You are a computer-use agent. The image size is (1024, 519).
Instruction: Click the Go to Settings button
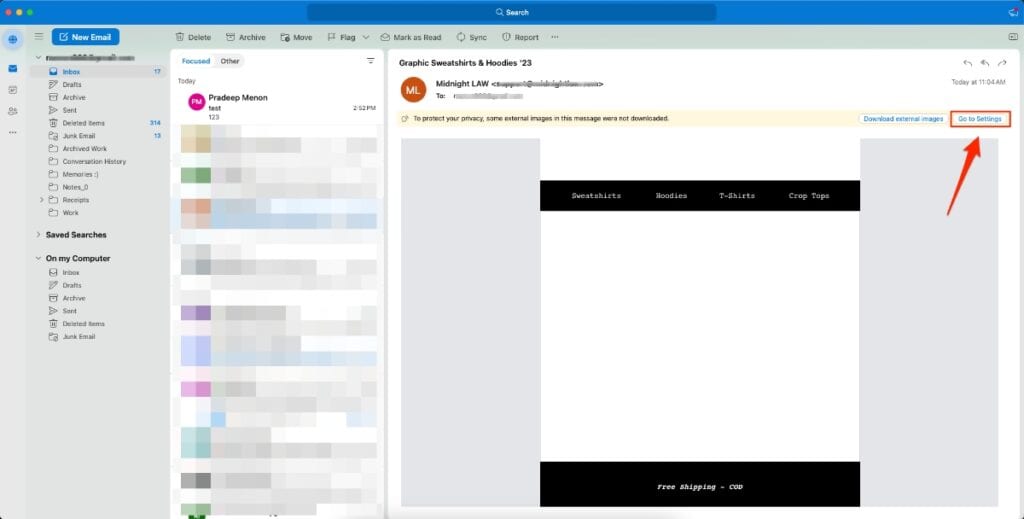point(980,119)
